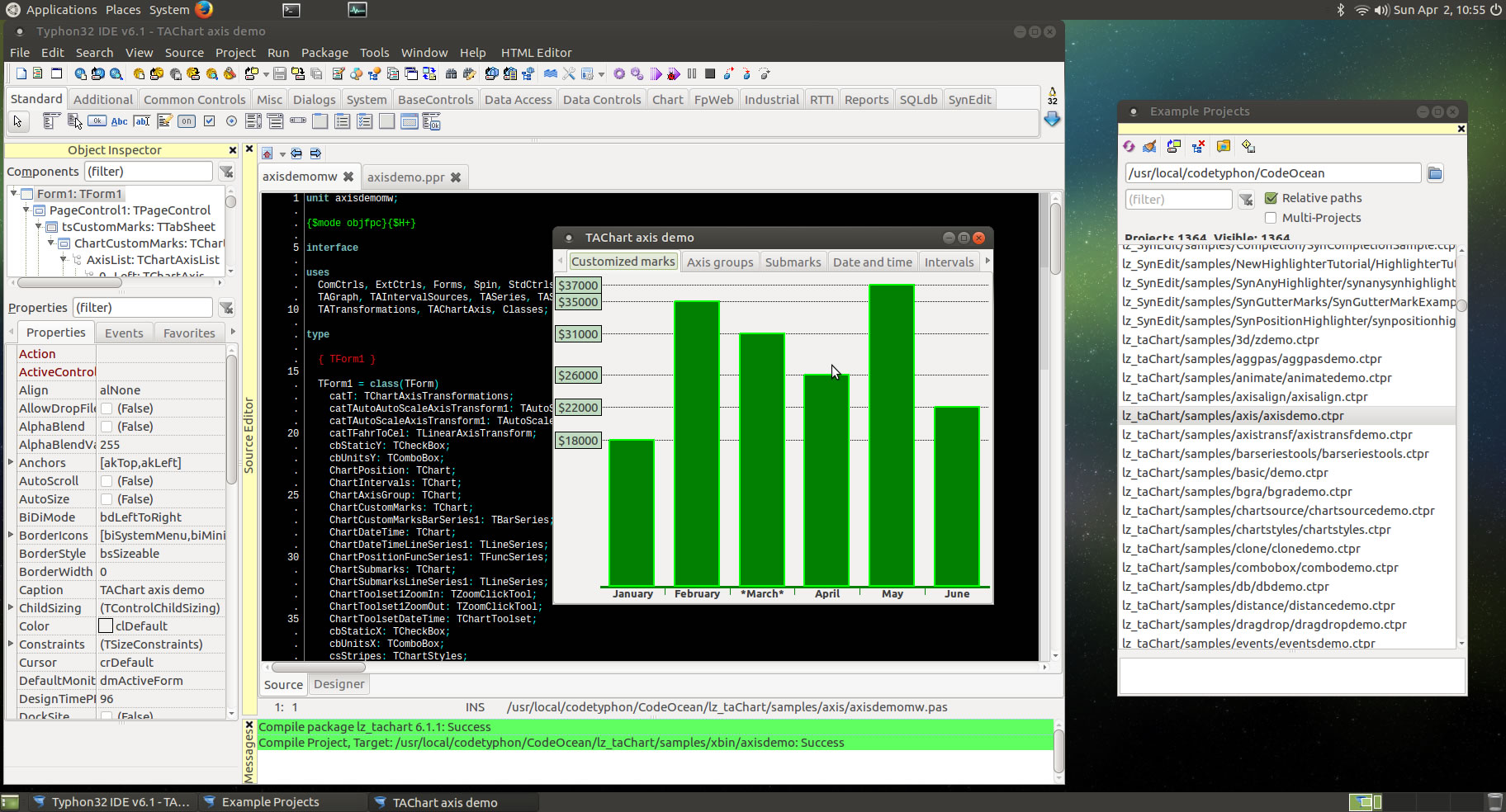
Task: Expand the BorderIcons property
Action: coord(11,535)
